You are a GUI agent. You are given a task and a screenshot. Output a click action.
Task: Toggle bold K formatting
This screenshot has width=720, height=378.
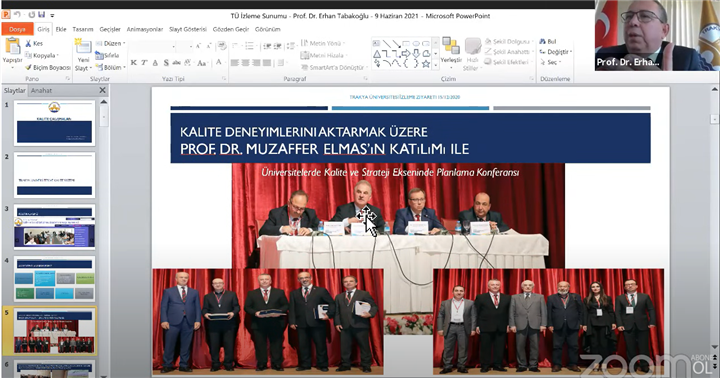(x=134, y=62)
